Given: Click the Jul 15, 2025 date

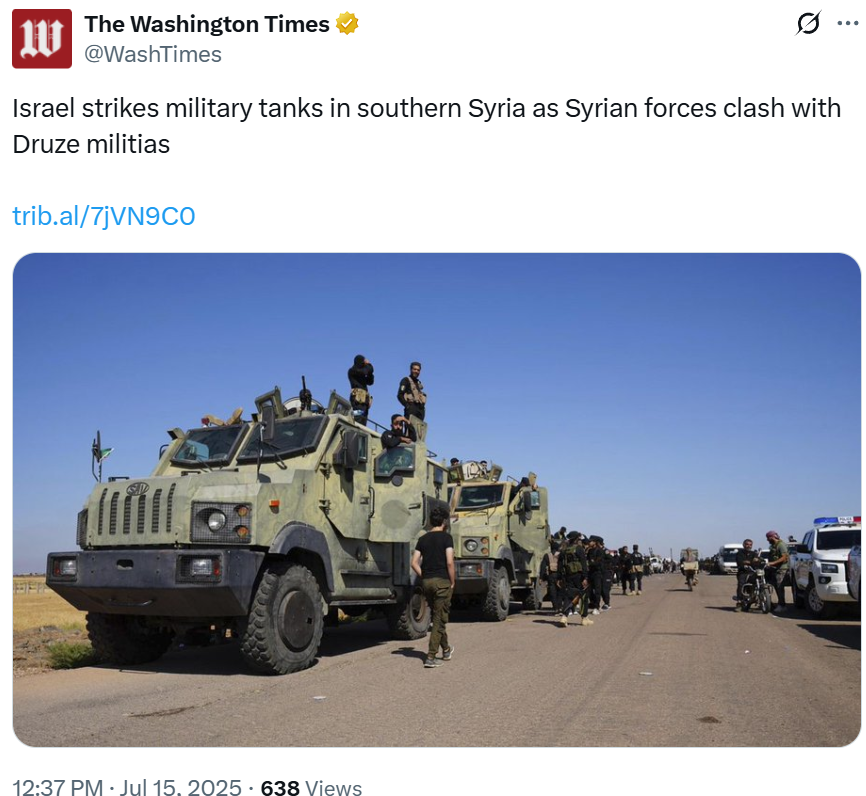Looking at the screenshot, I should pyautogui.click(x=181, y=787).
